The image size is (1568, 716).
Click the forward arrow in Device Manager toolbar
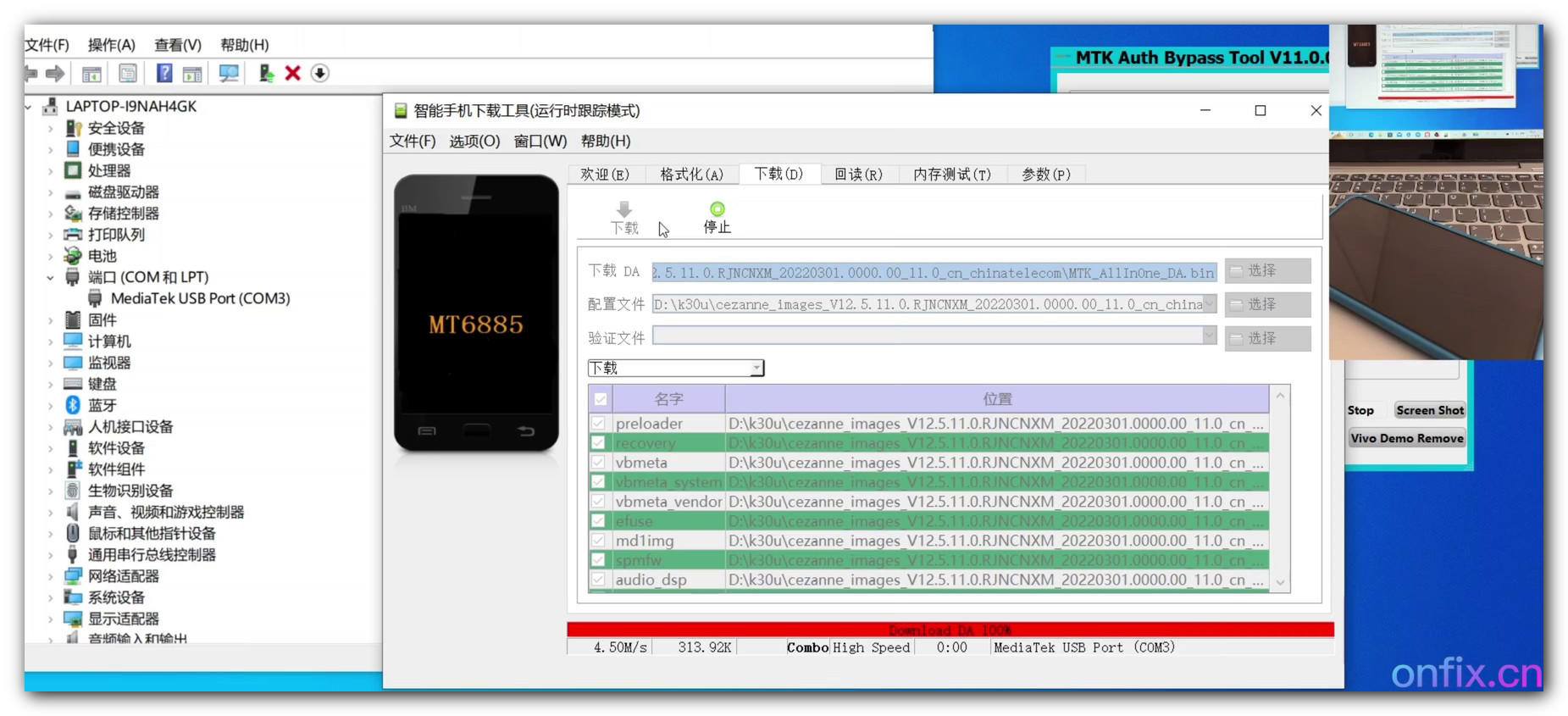click(55, 74)
